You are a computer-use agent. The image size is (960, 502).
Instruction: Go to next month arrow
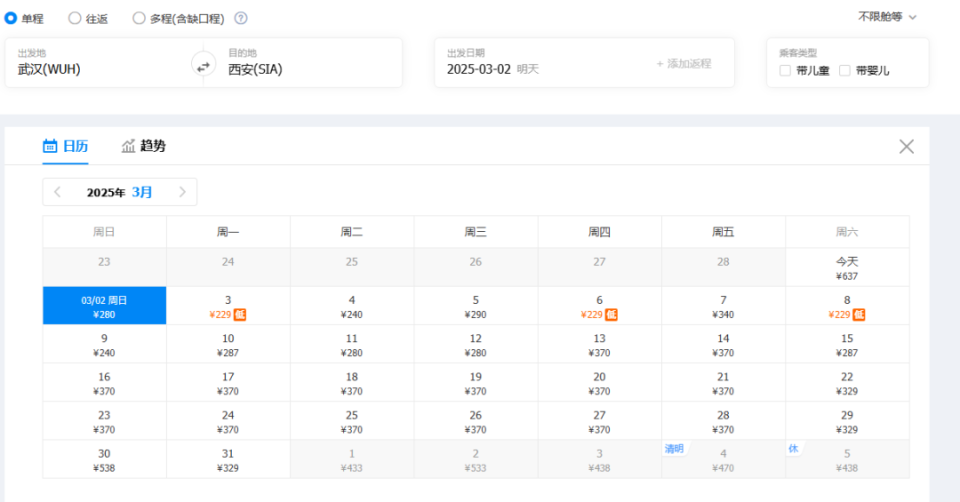pos(182,192)
